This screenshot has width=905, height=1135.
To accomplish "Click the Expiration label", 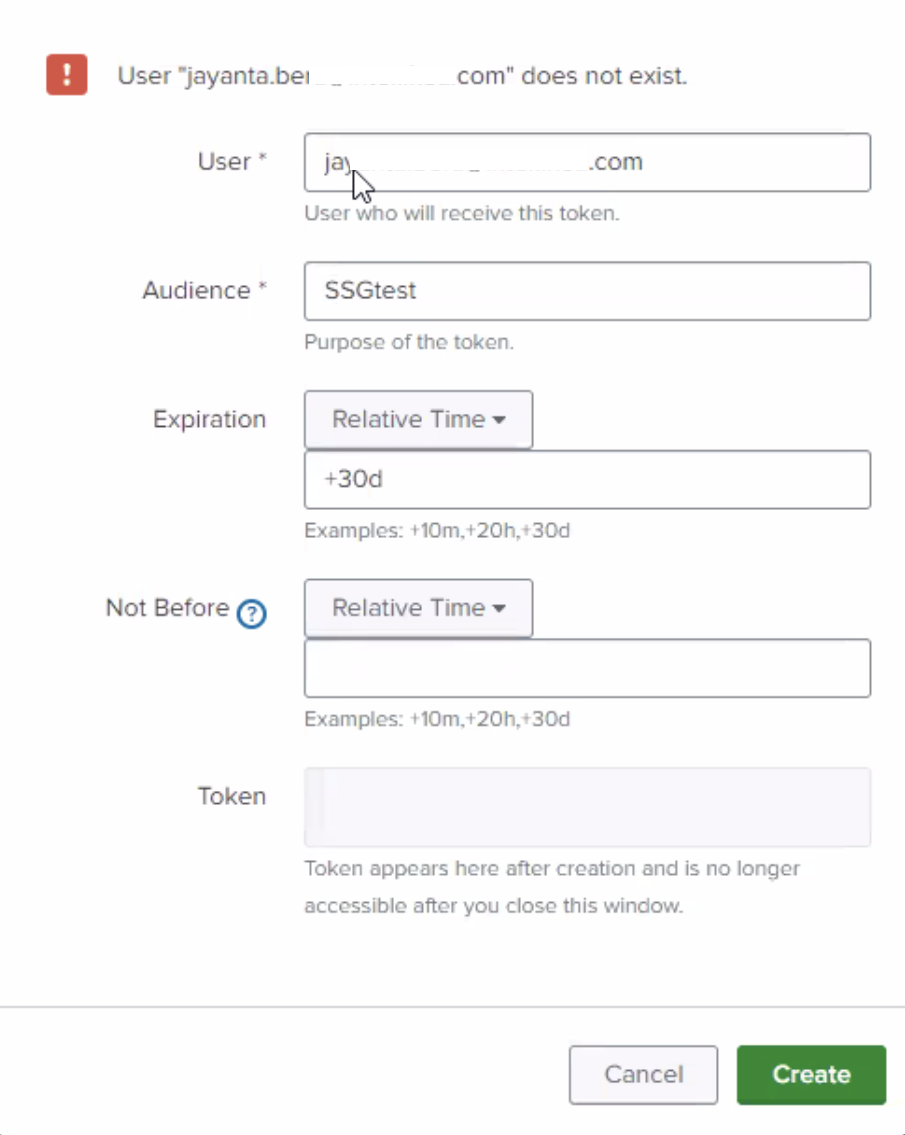I will 209,419.
